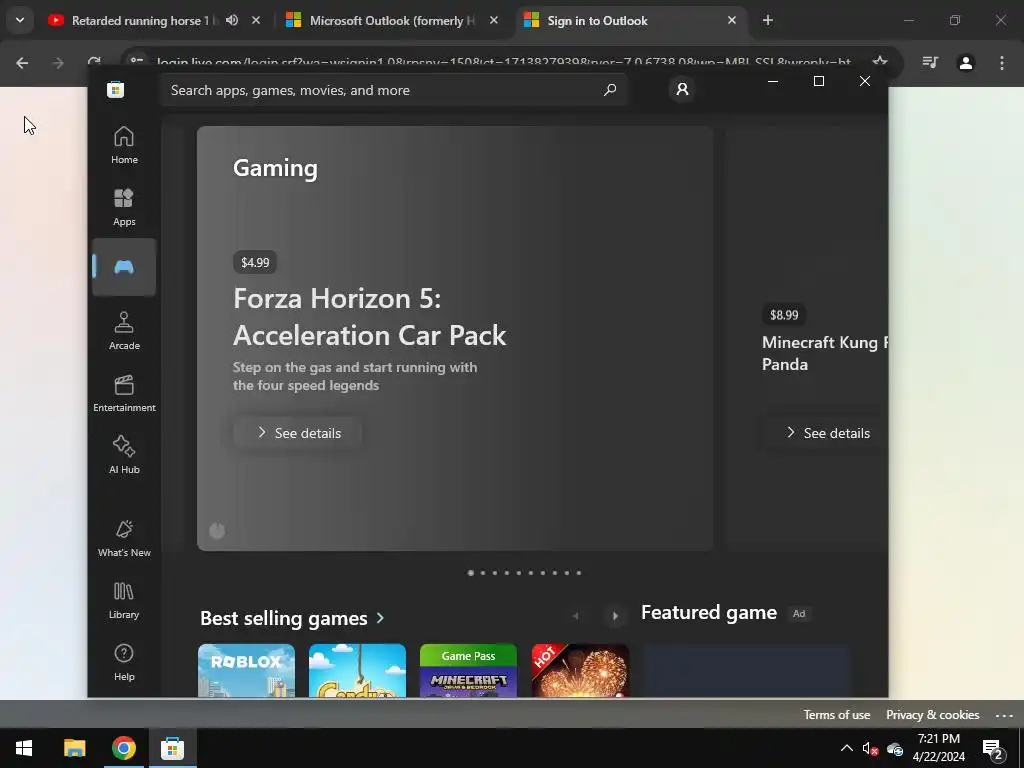Show hidden system tray icons

click(x=846, y=748)
